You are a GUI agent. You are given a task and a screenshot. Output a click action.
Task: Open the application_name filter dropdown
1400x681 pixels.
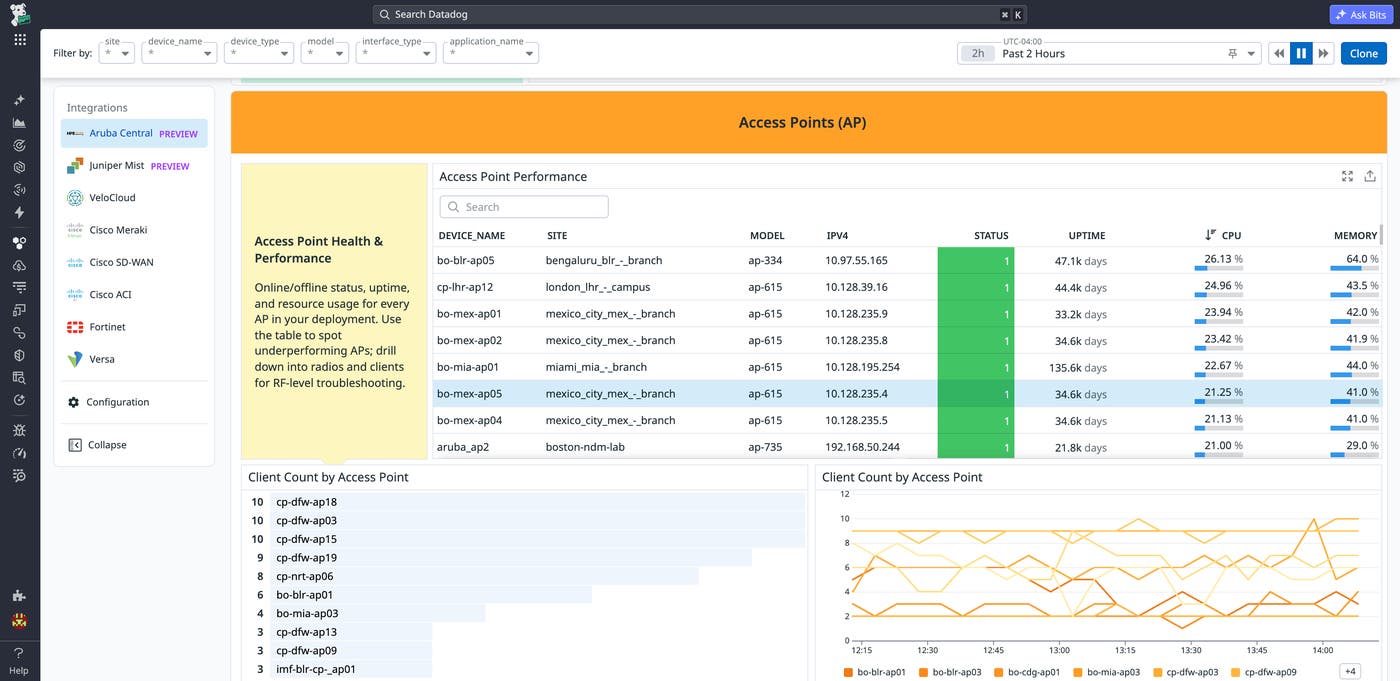tap(490, 53)
